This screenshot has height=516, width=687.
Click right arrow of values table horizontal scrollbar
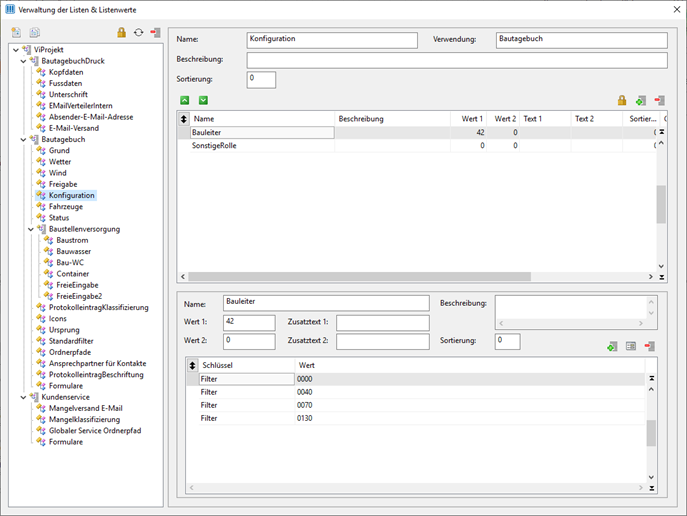(x=651, y=277)
